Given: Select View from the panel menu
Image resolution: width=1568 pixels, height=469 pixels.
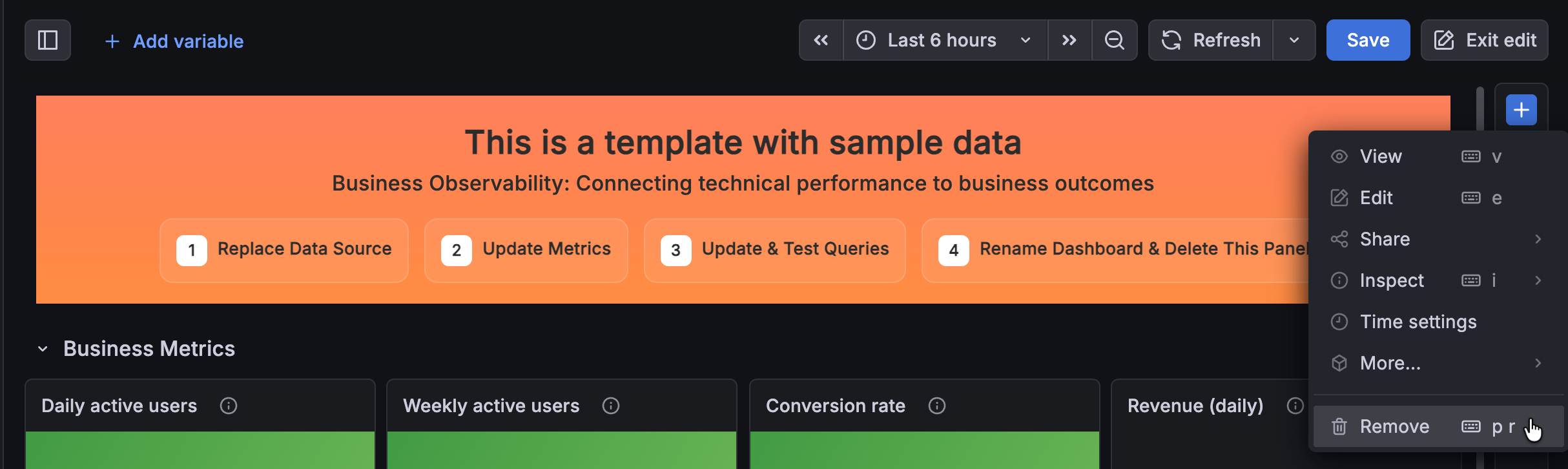Looking at the screenshot, I should 1381,156.
